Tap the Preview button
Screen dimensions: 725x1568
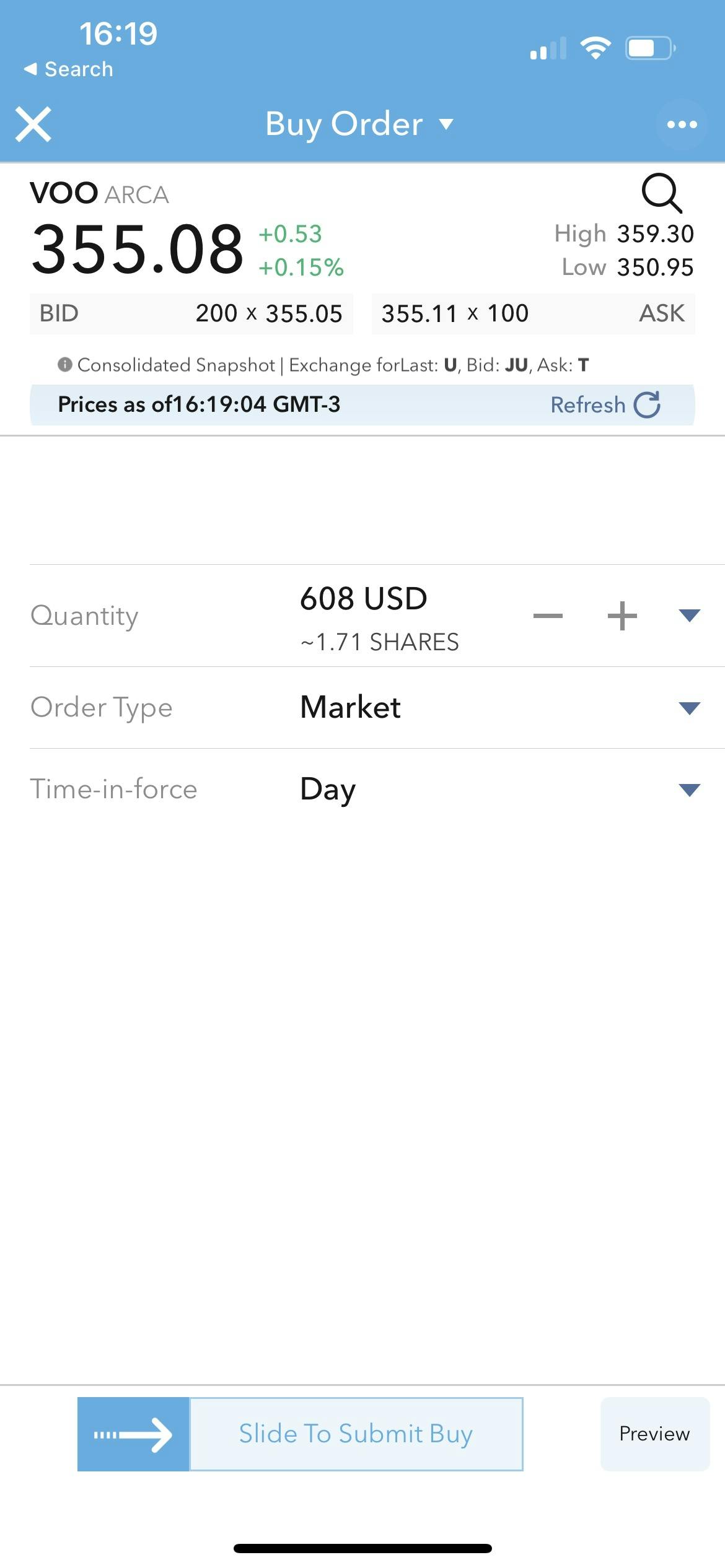[655, 1434]
